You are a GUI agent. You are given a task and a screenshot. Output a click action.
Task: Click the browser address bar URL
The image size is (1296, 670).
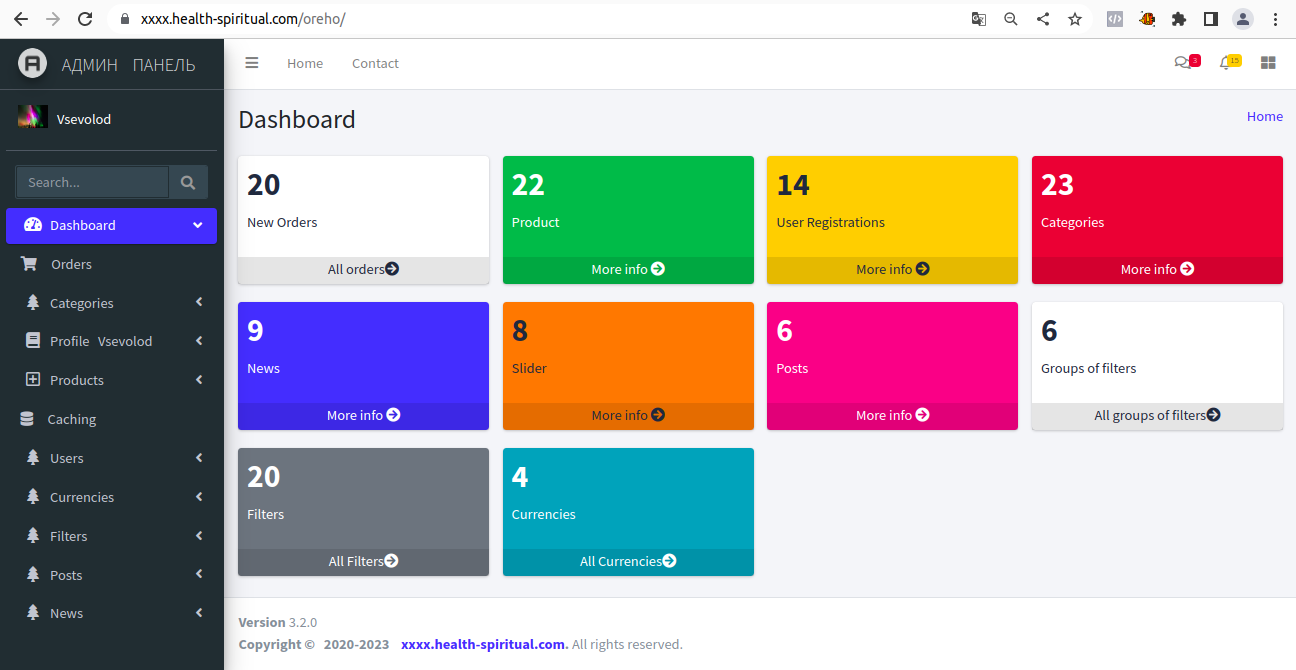[x=243, y=19]
